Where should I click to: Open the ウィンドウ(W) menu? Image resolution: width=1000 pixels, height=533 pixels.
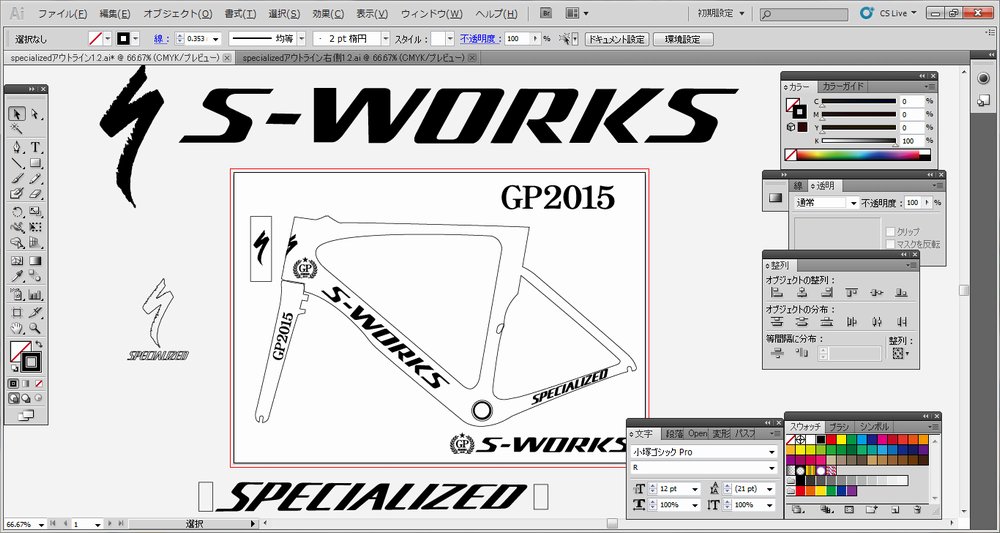point(432,13)
